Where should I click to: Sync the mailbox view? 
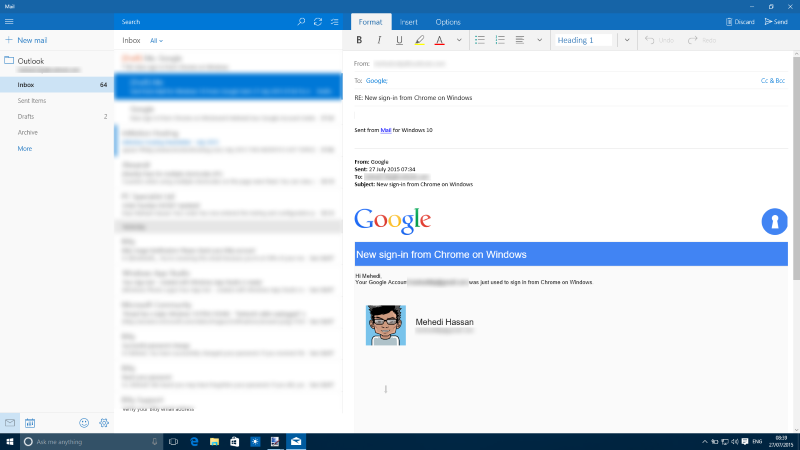tap(318, 22)
